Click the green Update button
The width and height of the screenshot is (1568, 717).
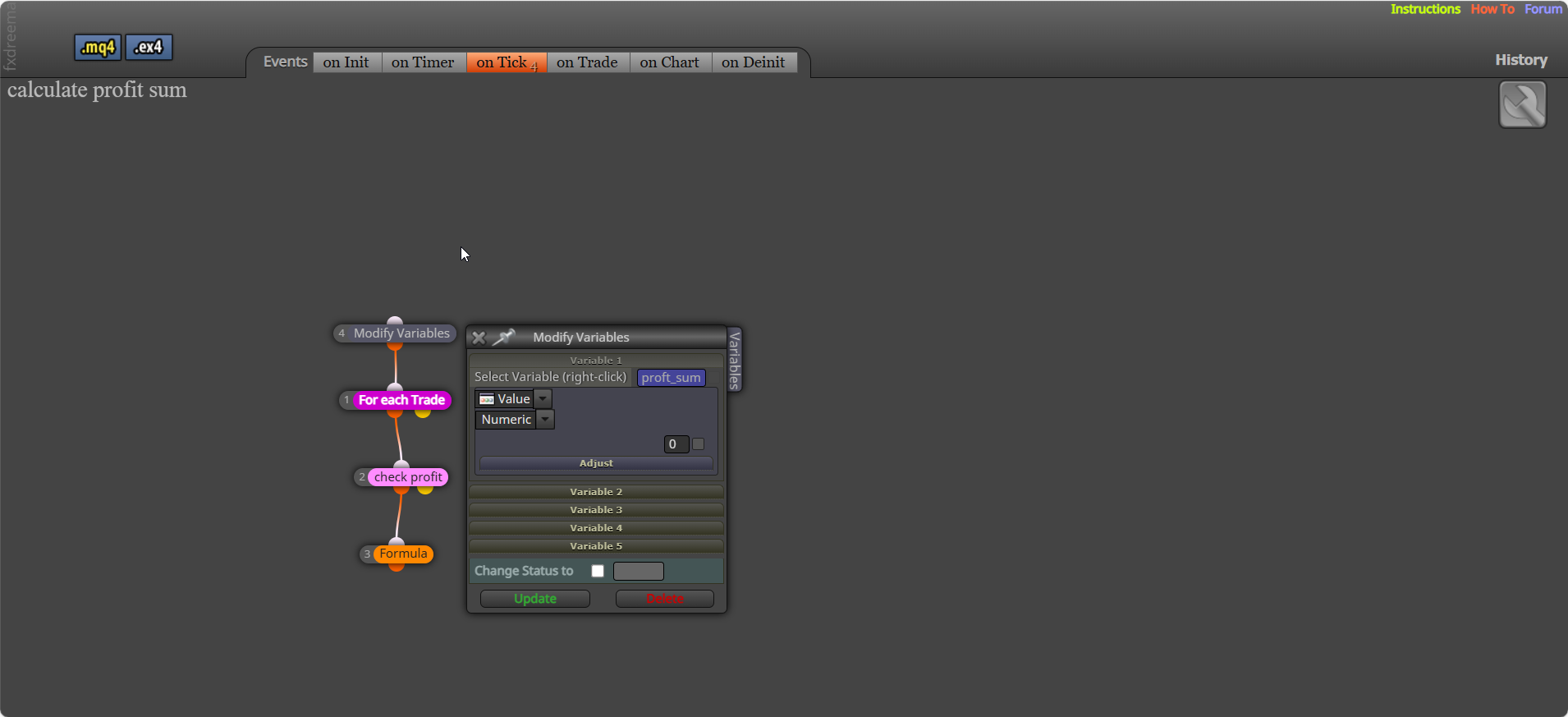coord(535,599)
